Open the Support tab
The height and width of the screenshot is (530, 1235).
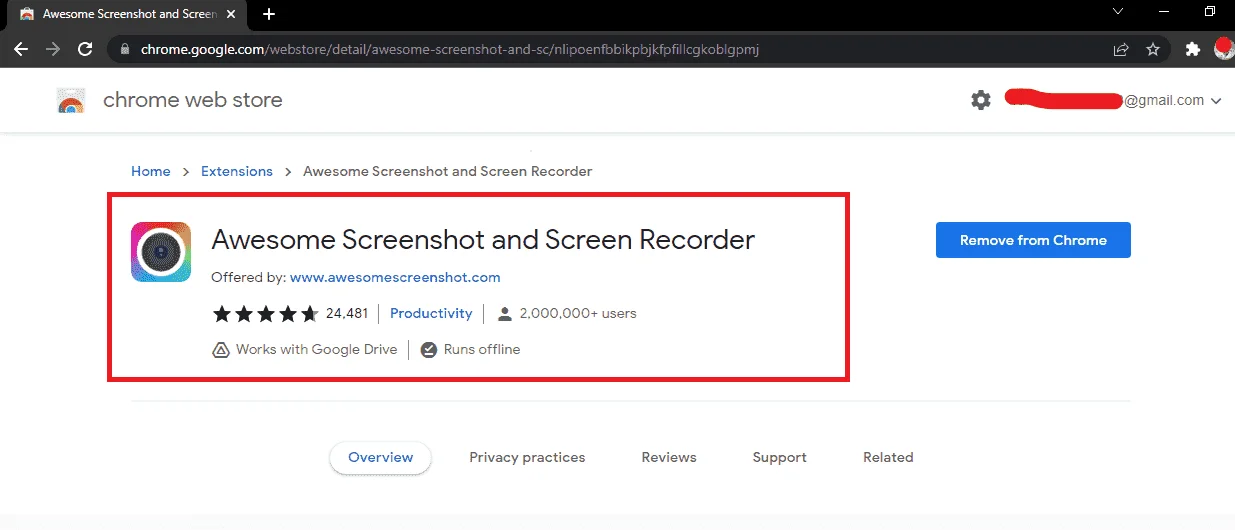tap(779, 458)
